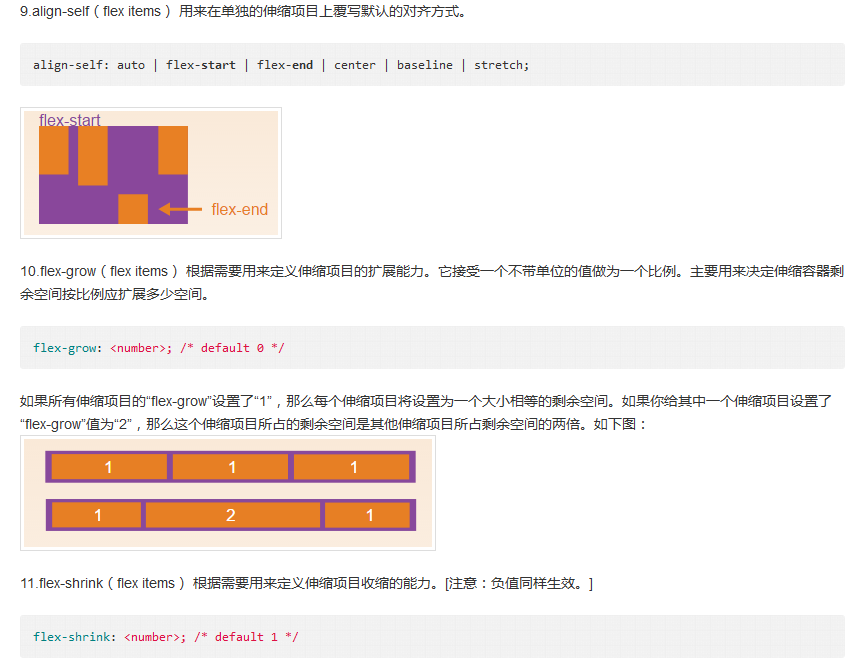Image resolution: width=856 pixels, height=668 pixels.
Task: Click the orange box labeled '2' in the diagram
Action: (x=233, y=515)
